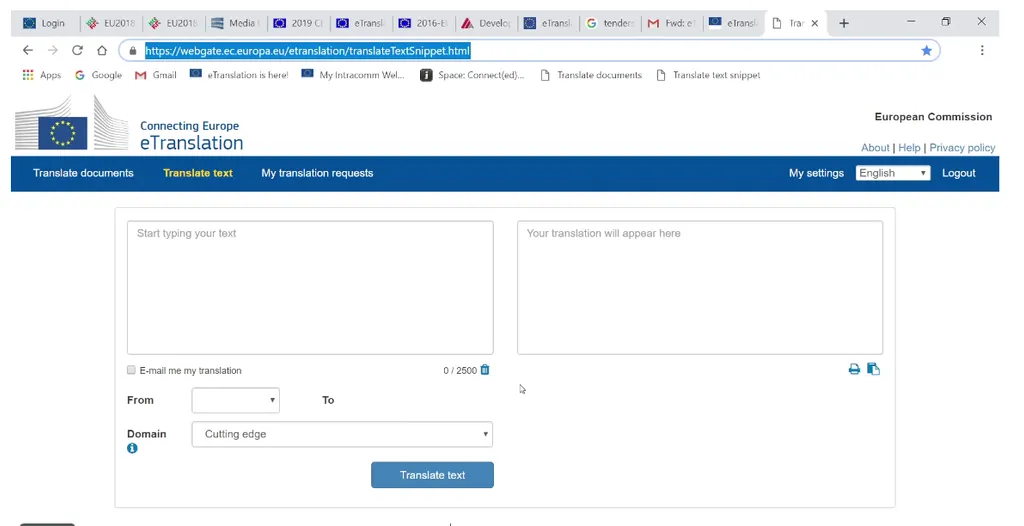The width and height of the screenshot is (1024, 526).
Task: Open Chrome three-dot menu
Action: (982, 50)
